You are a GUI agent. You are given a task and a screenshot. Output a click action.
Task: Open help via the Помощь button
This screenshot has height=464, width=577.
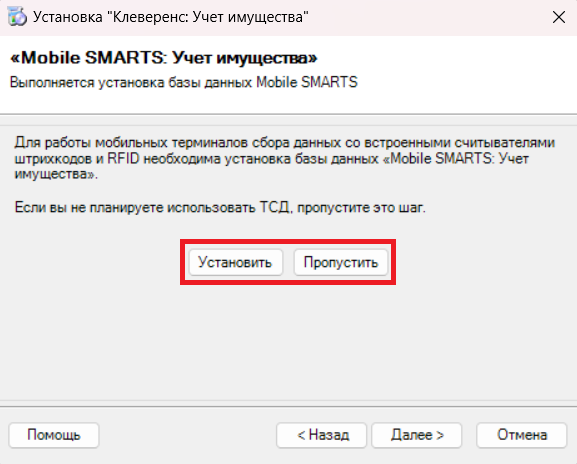54,435
